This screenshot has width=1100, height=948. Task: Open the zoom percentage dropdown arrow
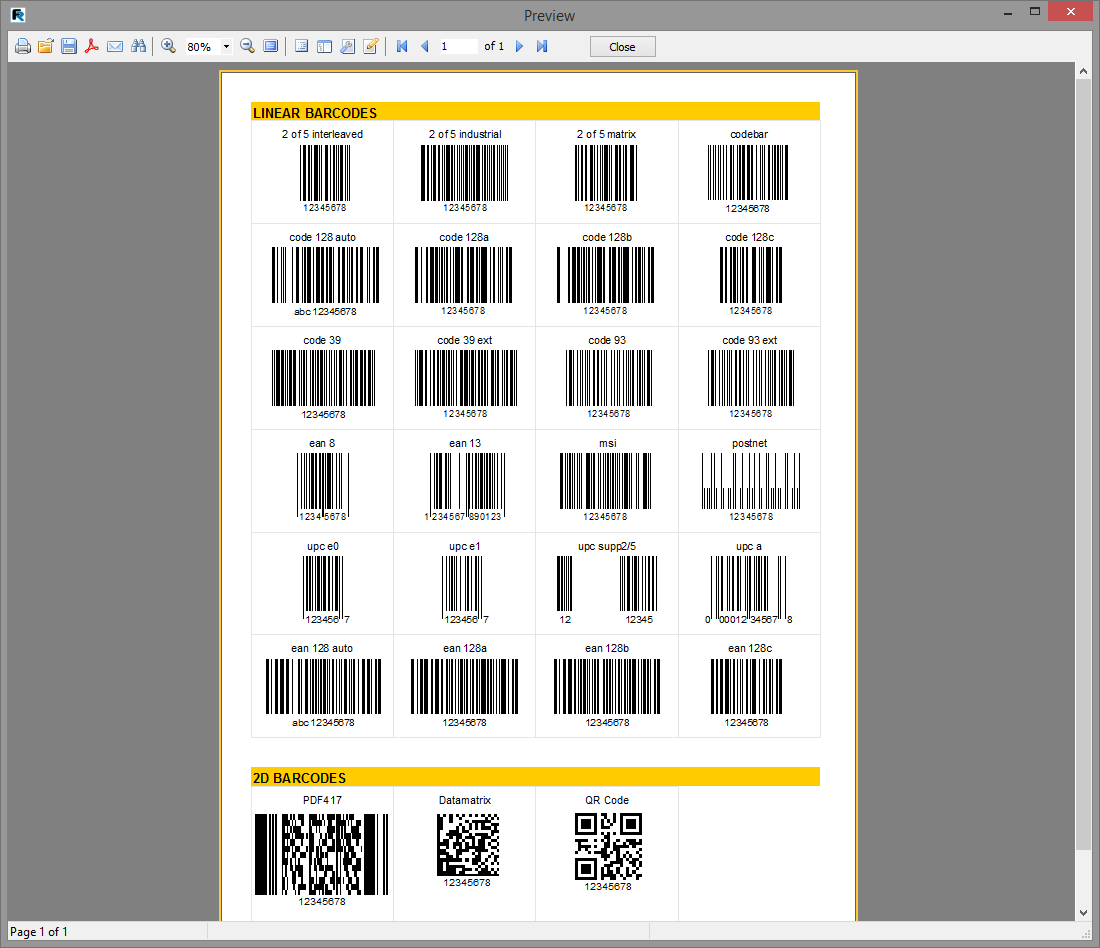coord(226,47)
